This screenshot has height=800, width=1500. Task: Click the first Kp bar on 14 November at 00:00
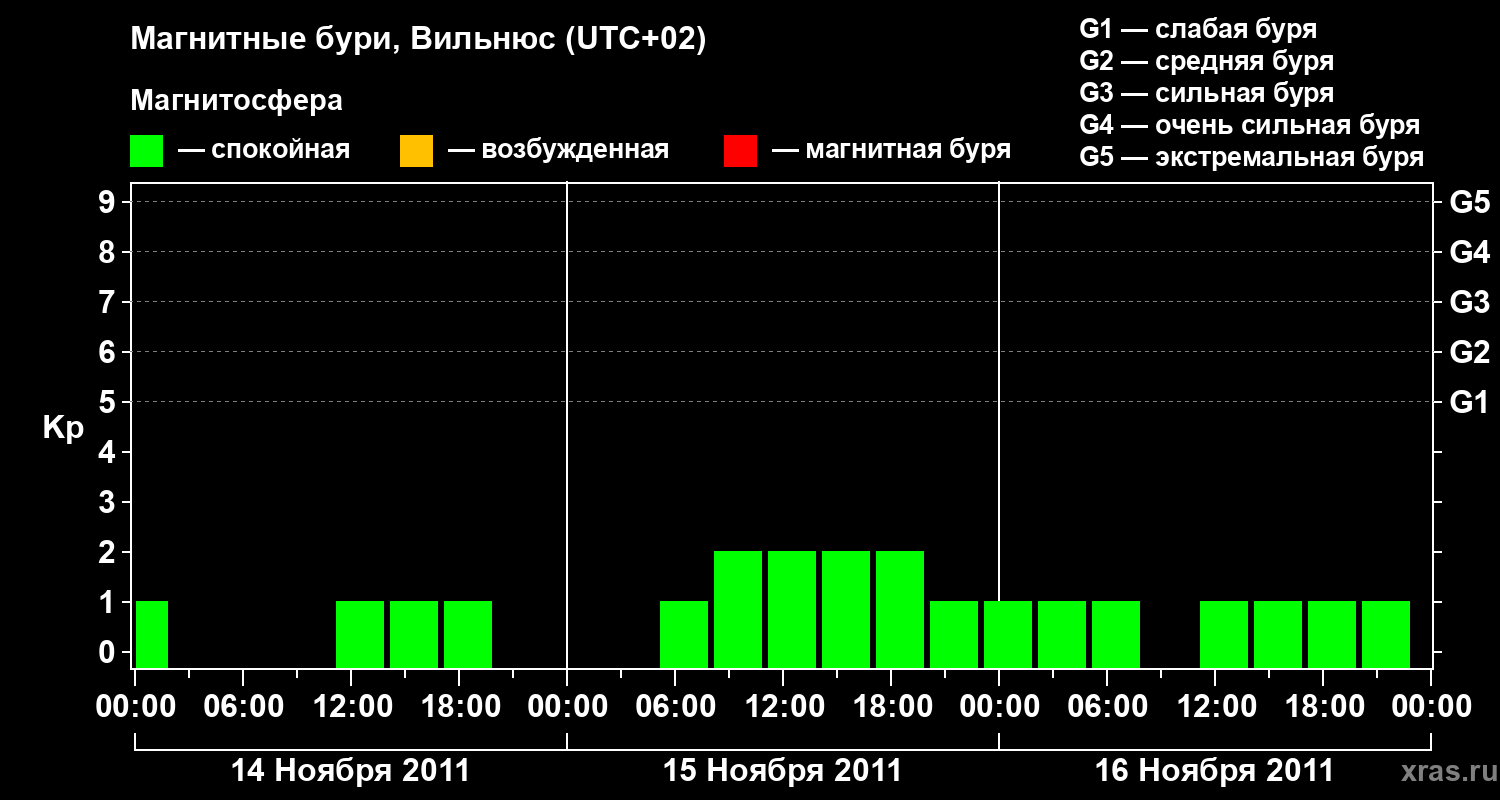click(152, 634)
